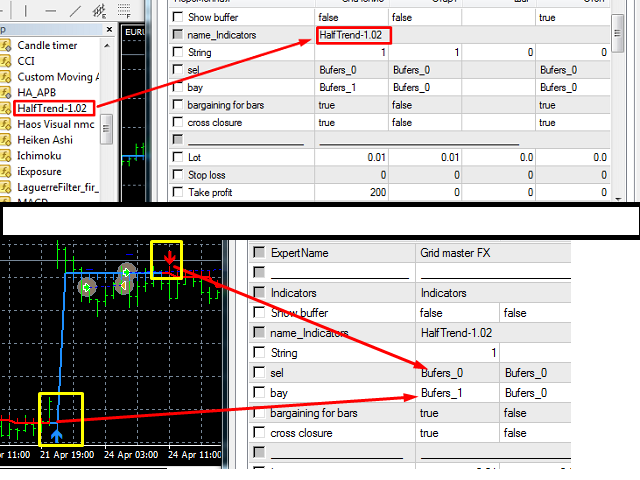
Task: Click the HA_APB indicator icon
Action: coord(5,92)
